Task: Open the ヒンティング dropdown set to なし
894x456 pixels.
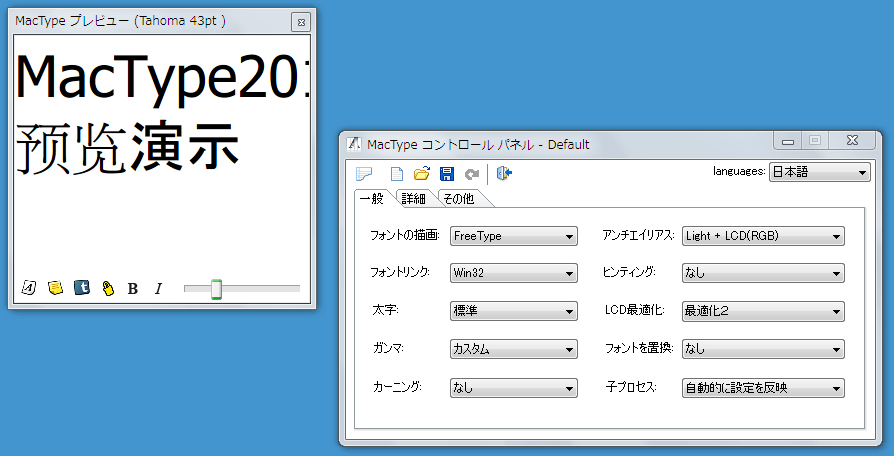Action: pyautogui.click(x=763, y=273)
